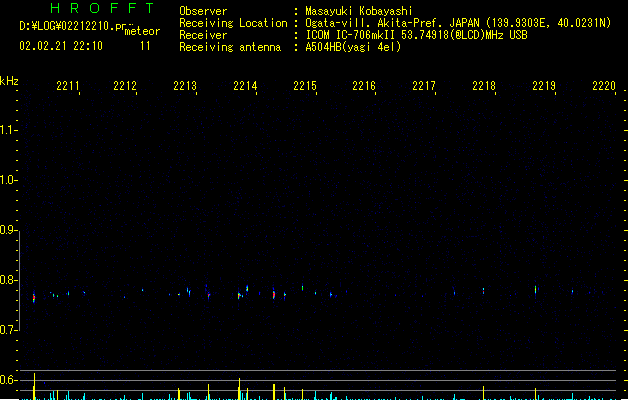Click the 2211 time marker
Viewport: 629px width, 400px height.
(68, 86)
